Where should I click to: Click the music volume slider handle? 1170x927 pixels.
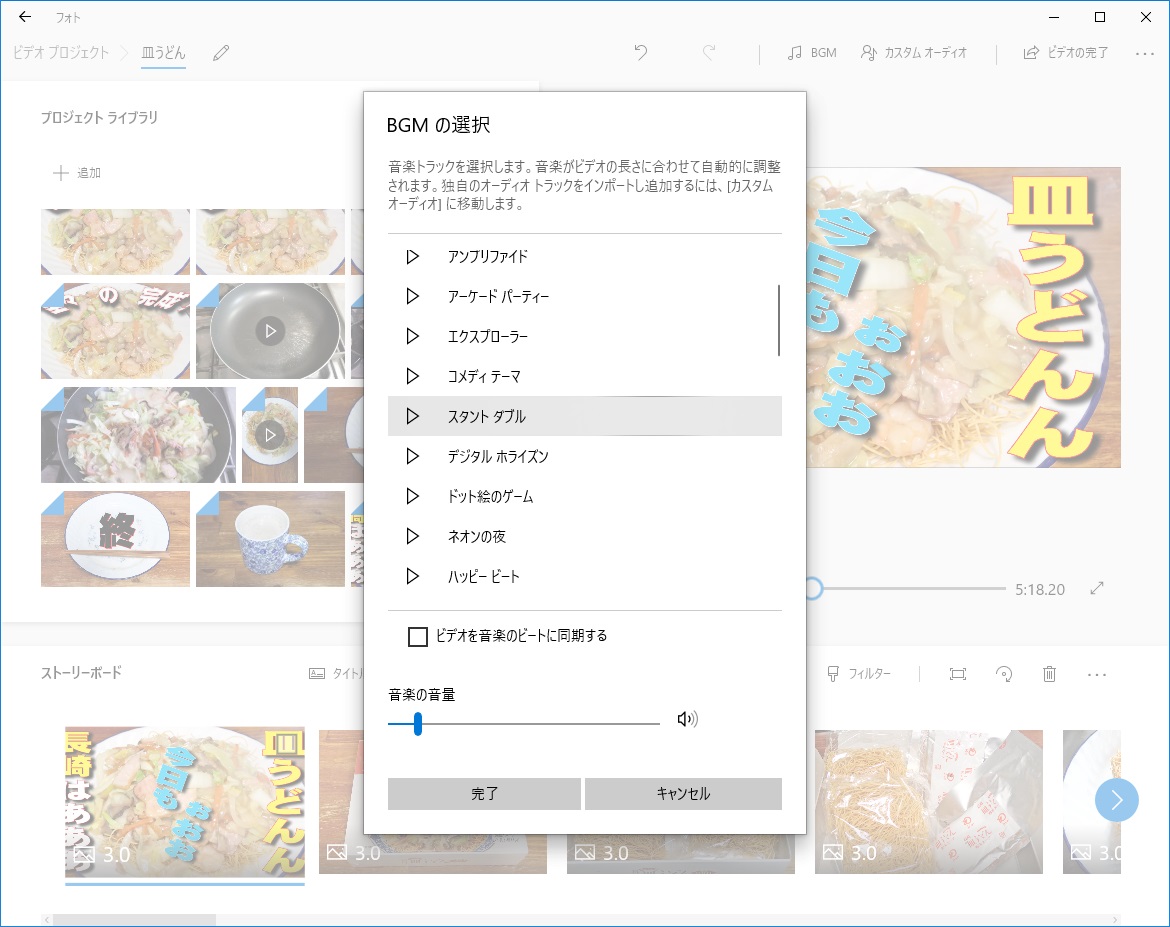[418, 723]
